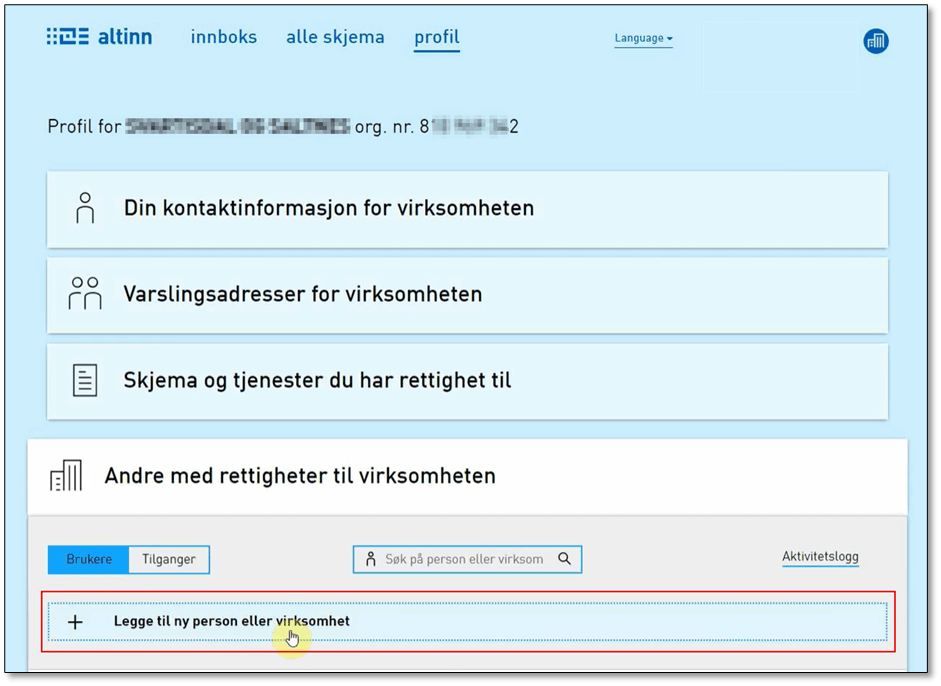Screen dimensions: 941x686
Task: Expand Varslingsadresser for virksomheten panel
Action: click(302, 294)
